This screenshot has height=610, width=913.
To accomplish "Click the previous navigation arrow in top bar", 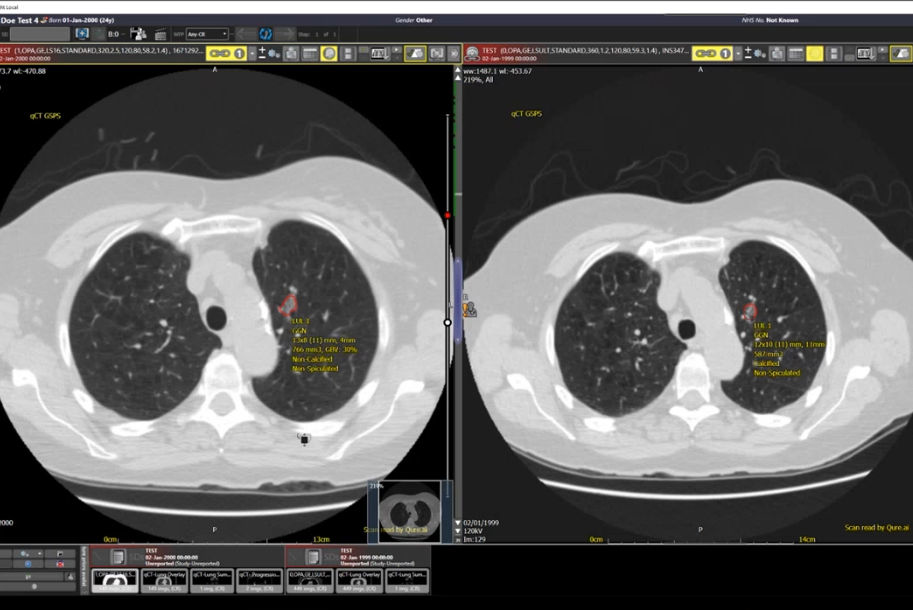I will point(242,35).
